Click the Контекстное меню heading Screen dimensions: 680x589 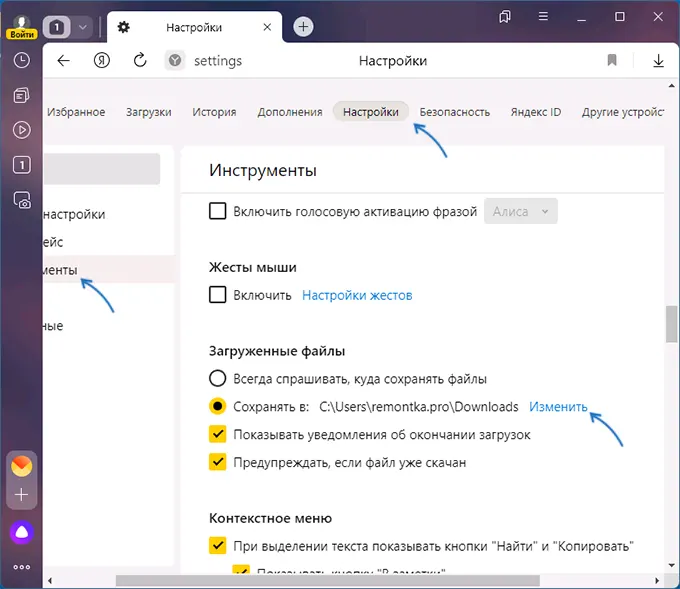(x=270, y=518)
